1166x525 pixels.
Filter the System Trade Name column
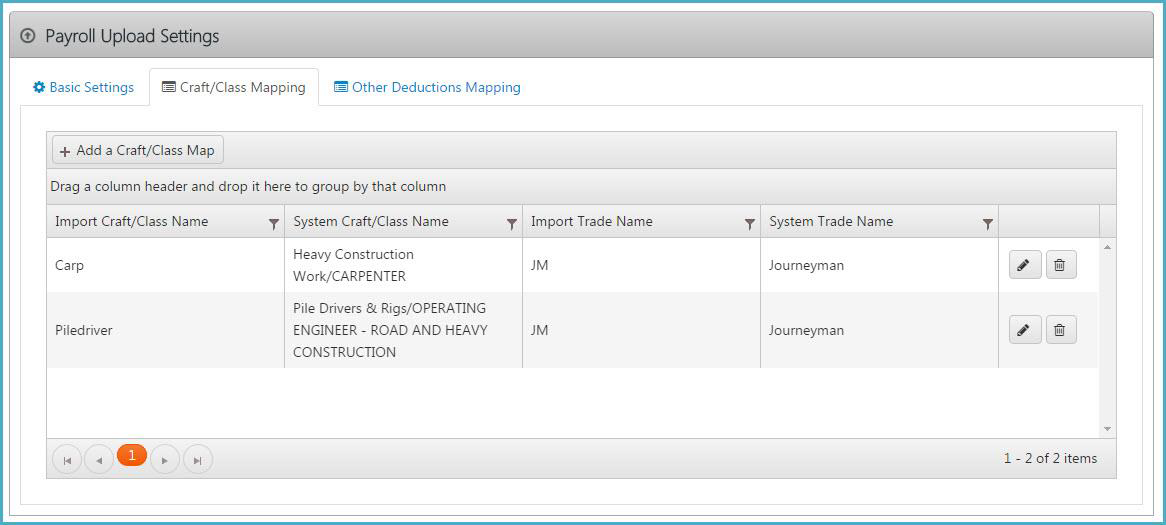[x=988, y=223]
